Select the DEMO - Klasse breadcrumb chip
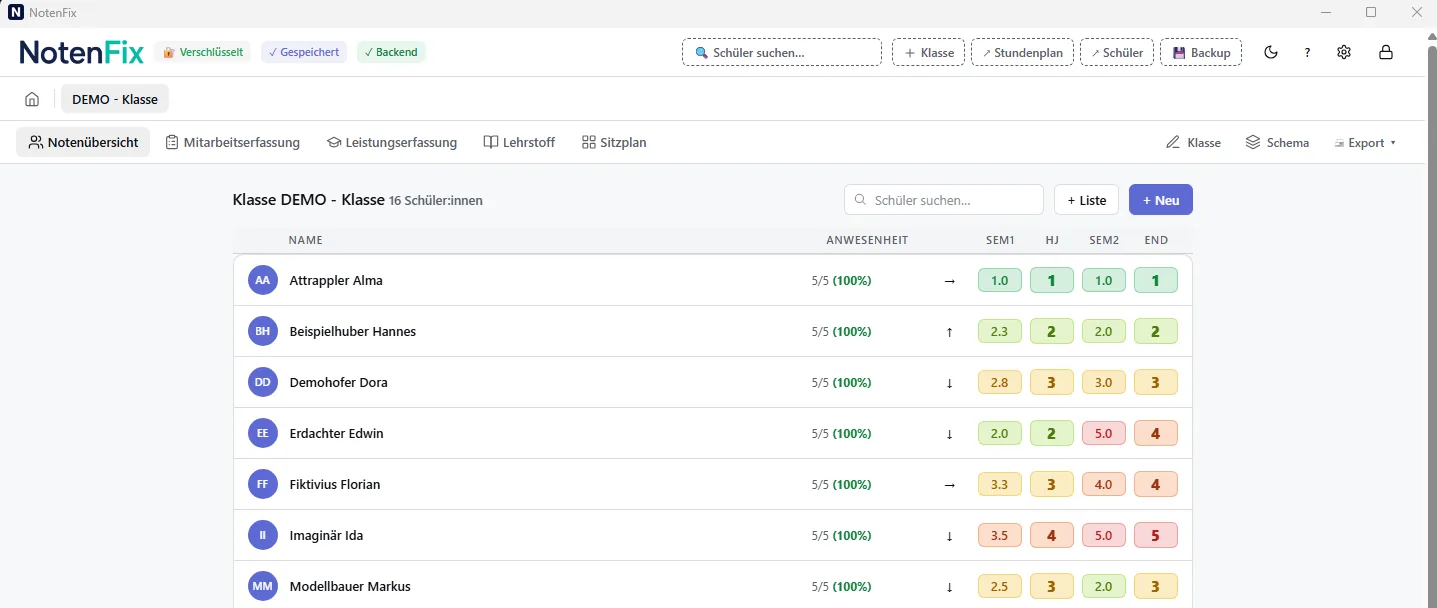This screenshot has height=608, width=1437. click(115, 99)
